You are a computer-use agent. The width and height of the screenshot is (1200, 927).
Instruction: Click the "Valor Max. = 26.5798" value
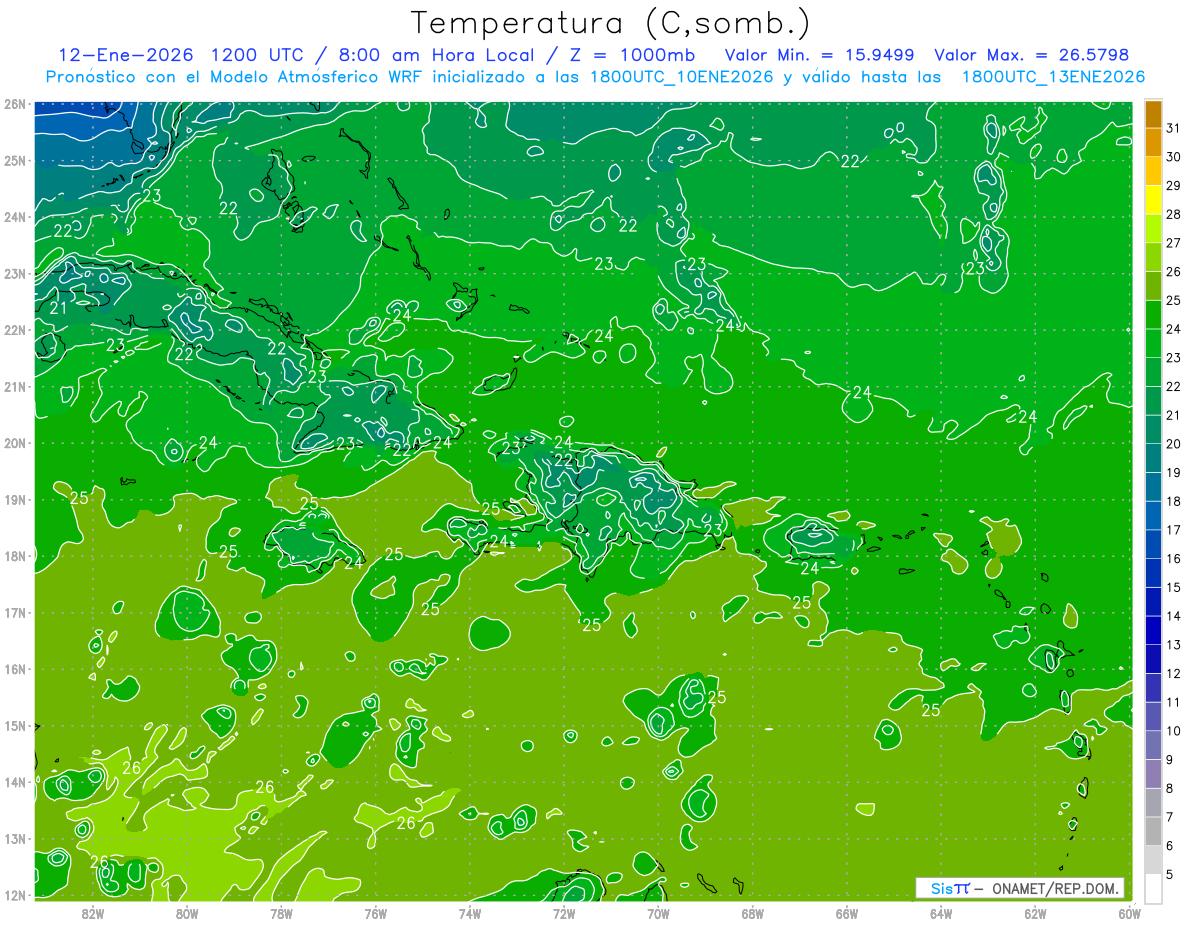pos(1033,55)
